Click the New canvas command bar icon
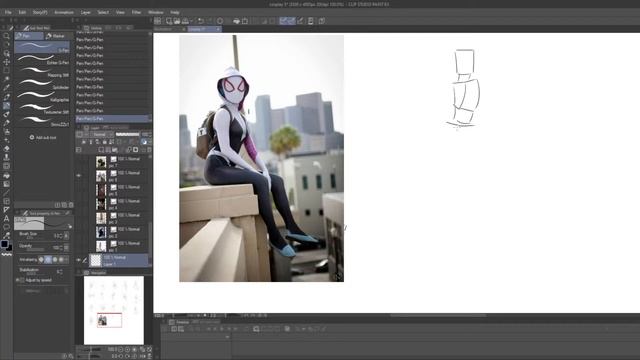The width and height of the screenshot is (640, 360). point(169,21)
